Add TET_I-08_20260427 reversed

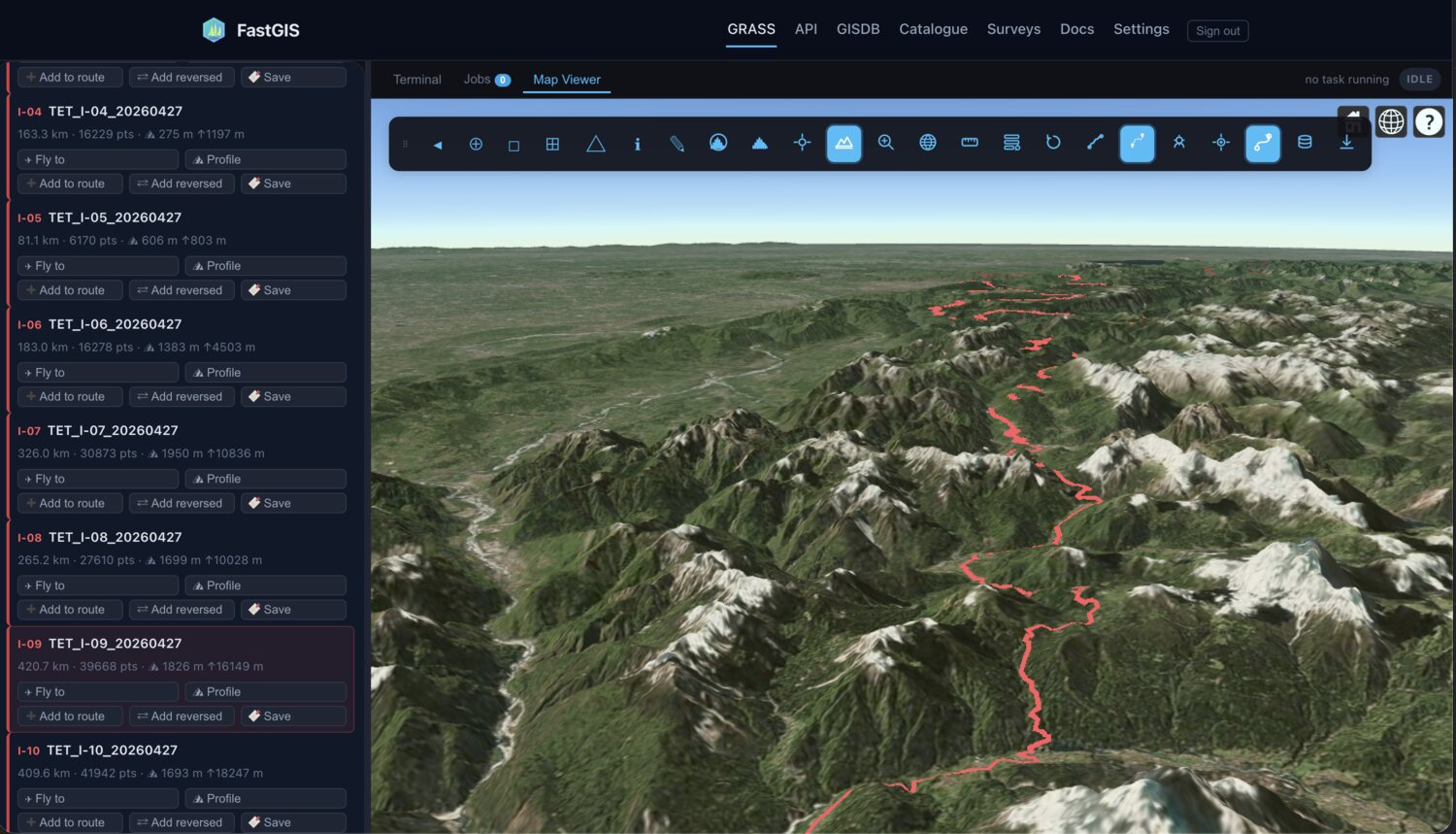point(182,610)
